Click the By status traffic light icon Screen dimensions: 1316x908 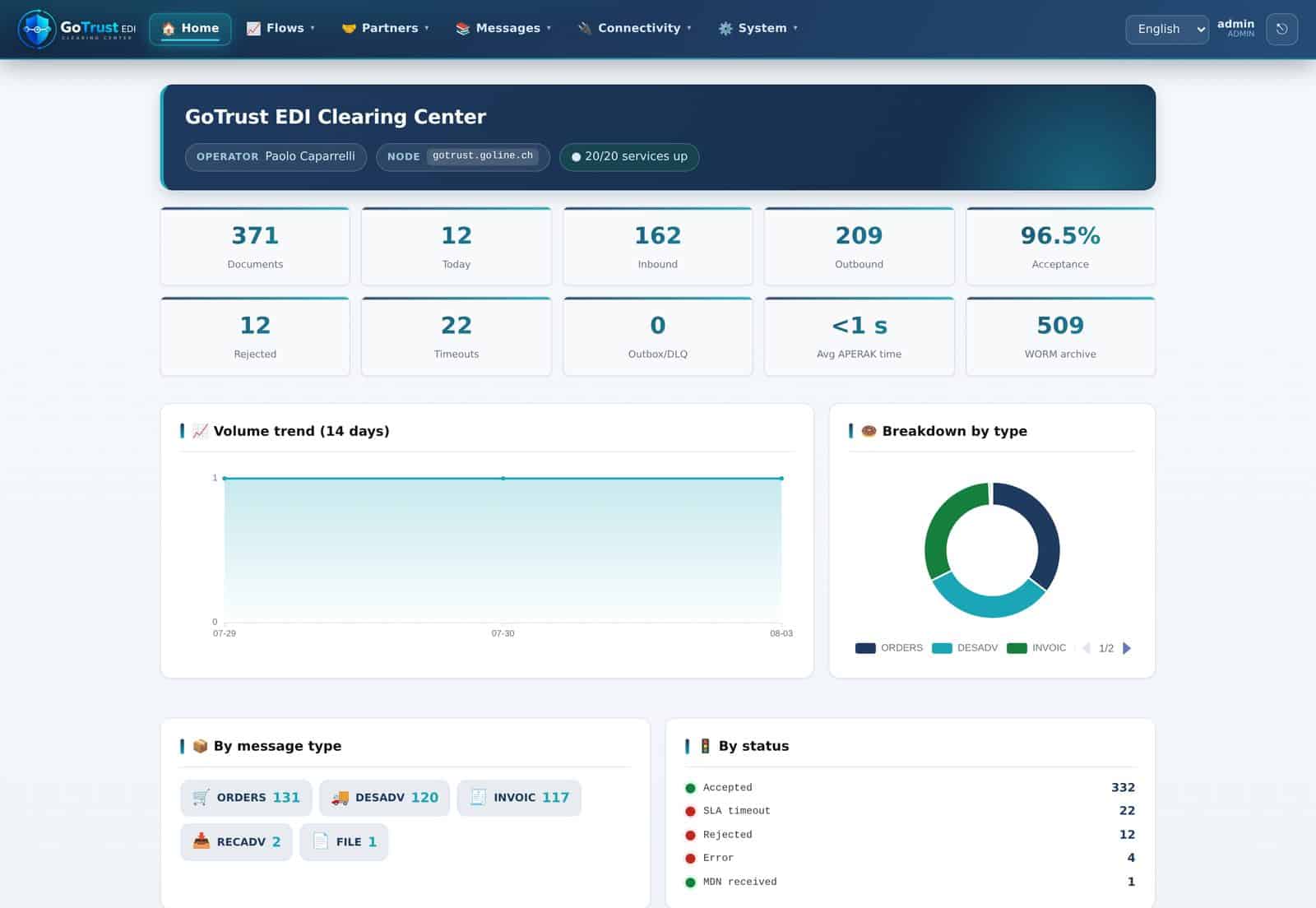[x=705, y=746]
